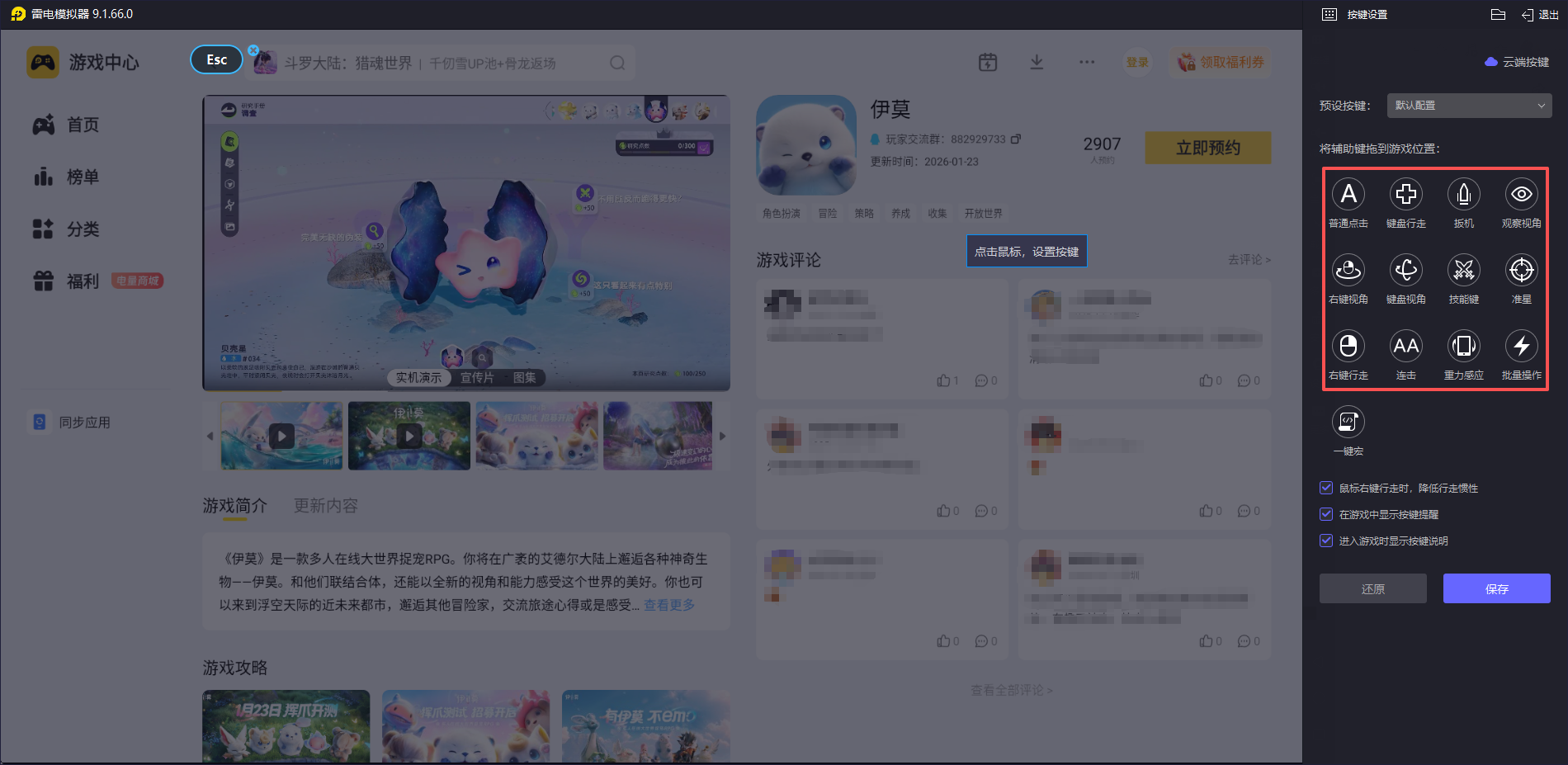Click the 退出 exit button
This screenshot has height=765, width=1568.
(x=1540, y=15)
